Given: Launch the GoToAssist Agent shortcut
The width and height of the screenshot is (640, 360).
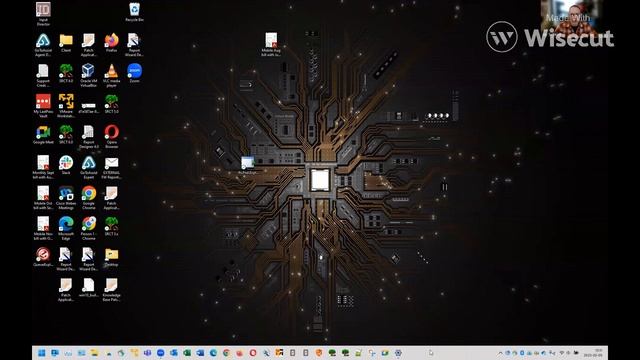Looking at the screenshot, I should coord(43,45).
